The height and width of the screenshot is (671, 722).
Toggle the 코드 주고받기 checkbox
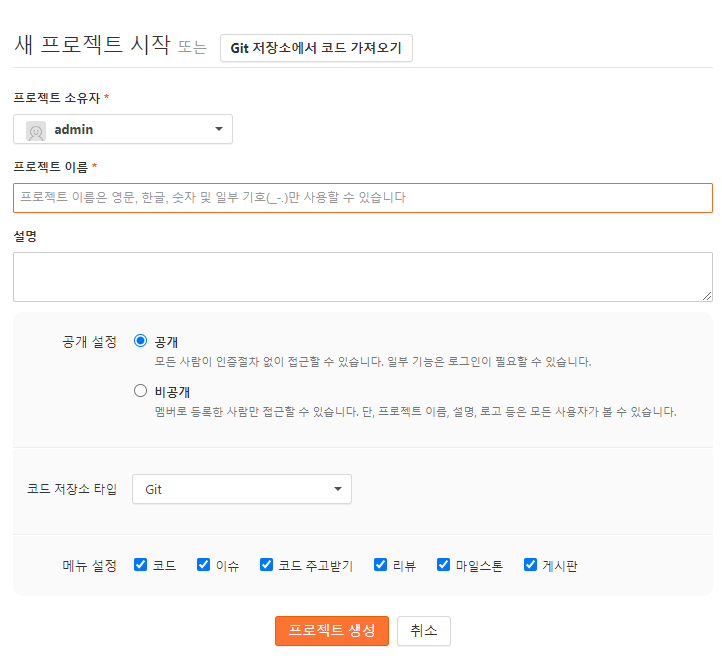coord(267,565)
